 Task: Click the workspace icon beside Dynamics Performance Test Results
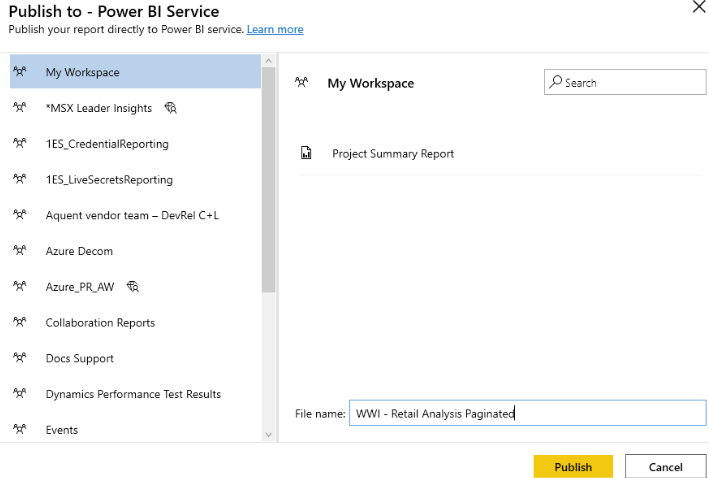click(19, 393)
